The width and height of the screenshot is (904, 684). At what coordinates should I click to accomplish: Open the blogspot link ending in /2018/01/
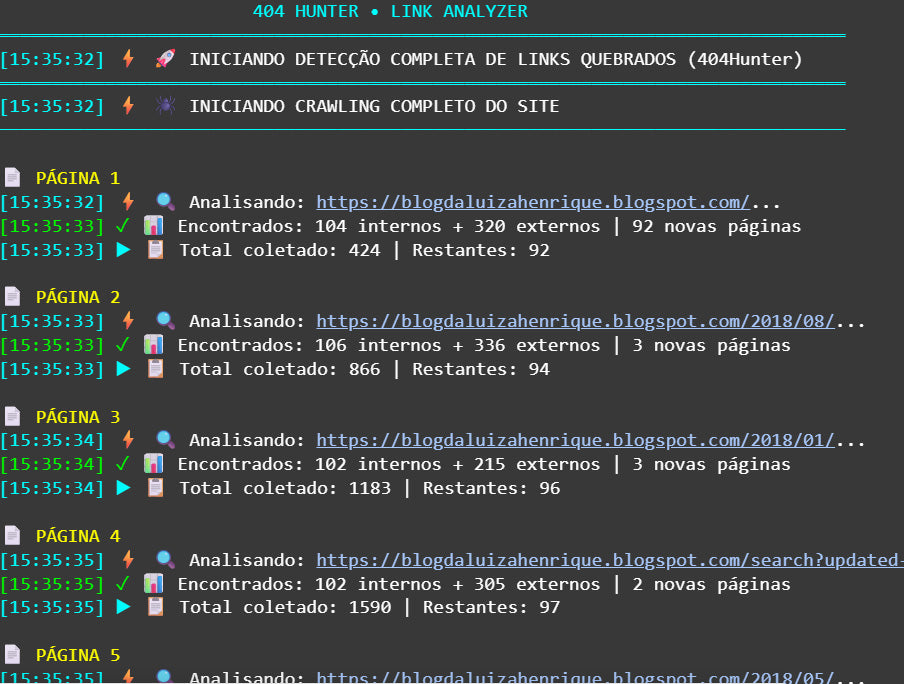point(575,440)
